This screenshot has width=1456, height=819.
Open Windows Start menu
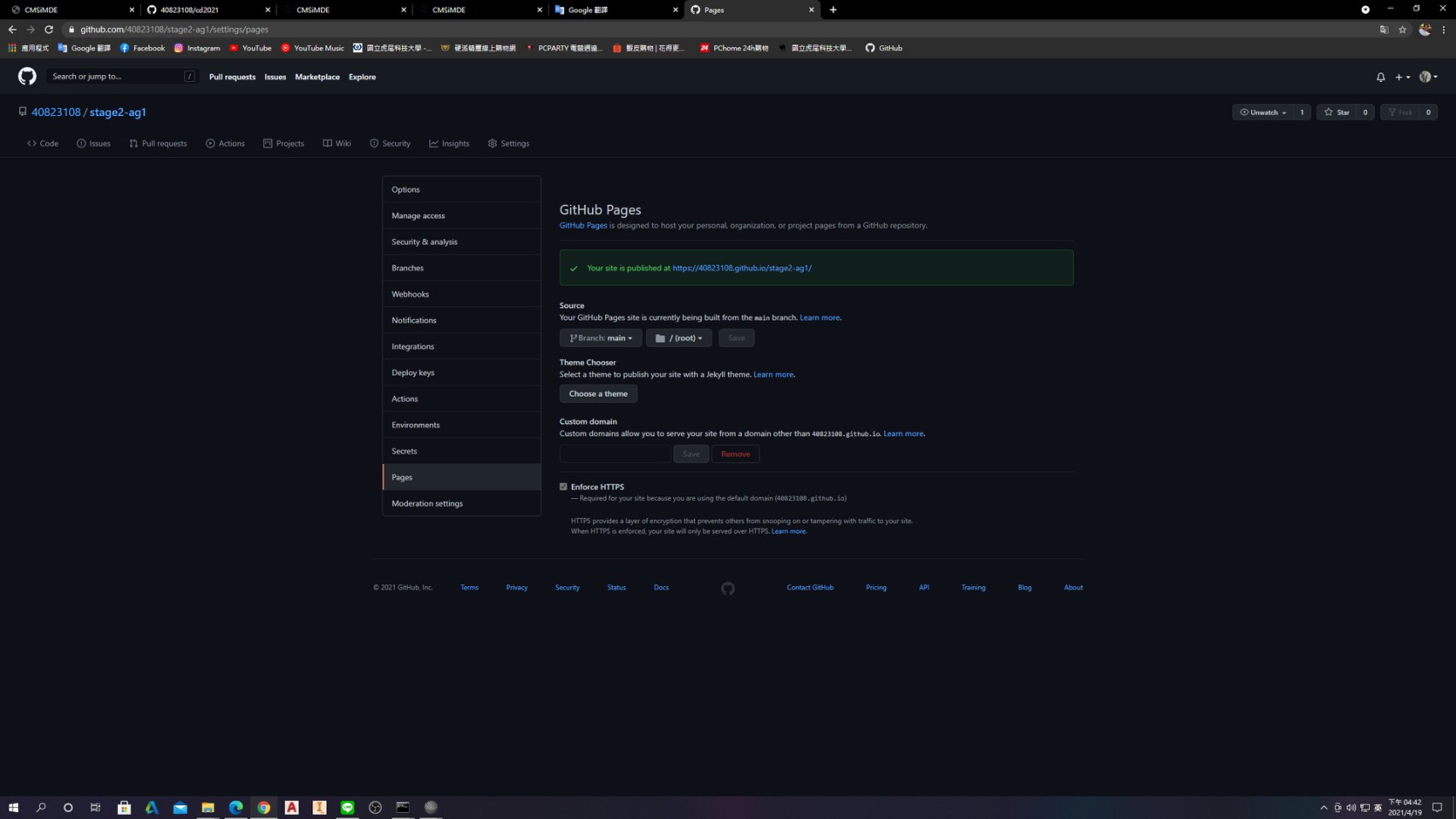pos(13,807)
